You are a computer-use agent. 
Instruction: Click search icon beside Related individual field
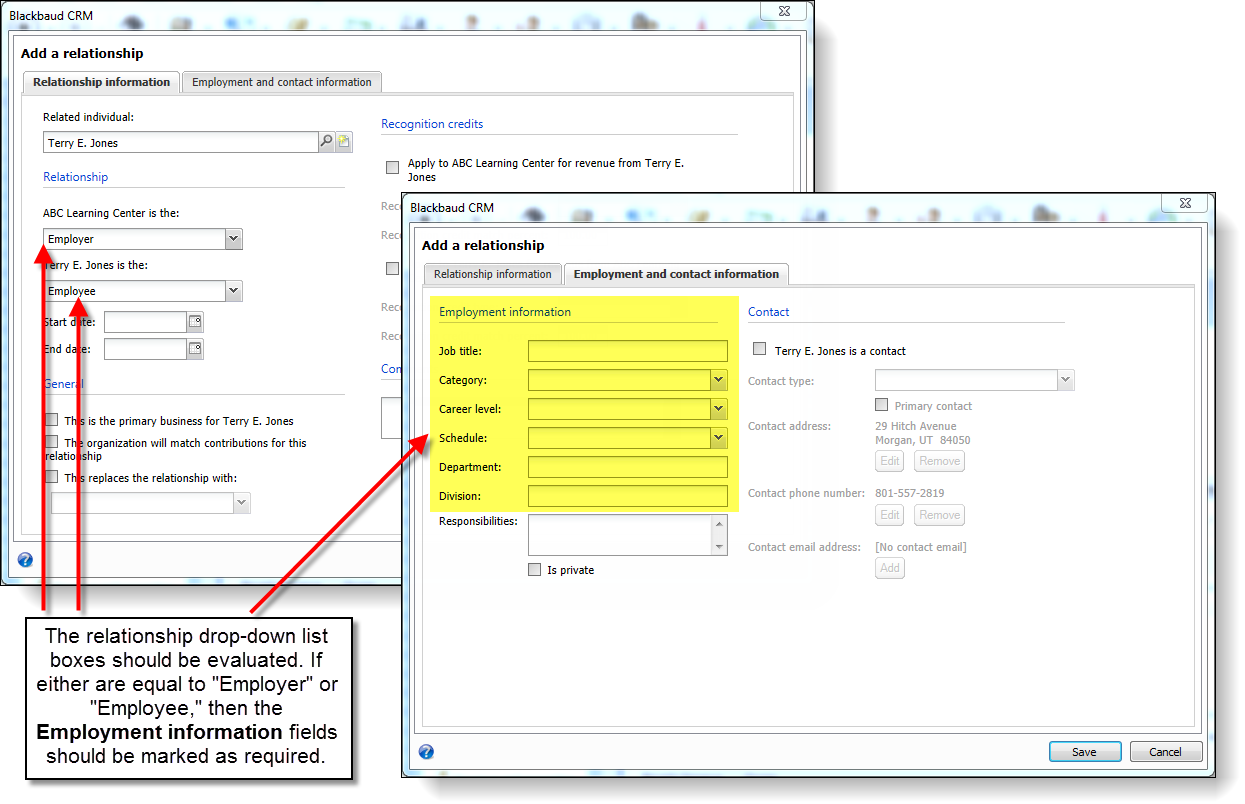click(x=326, y=142)
